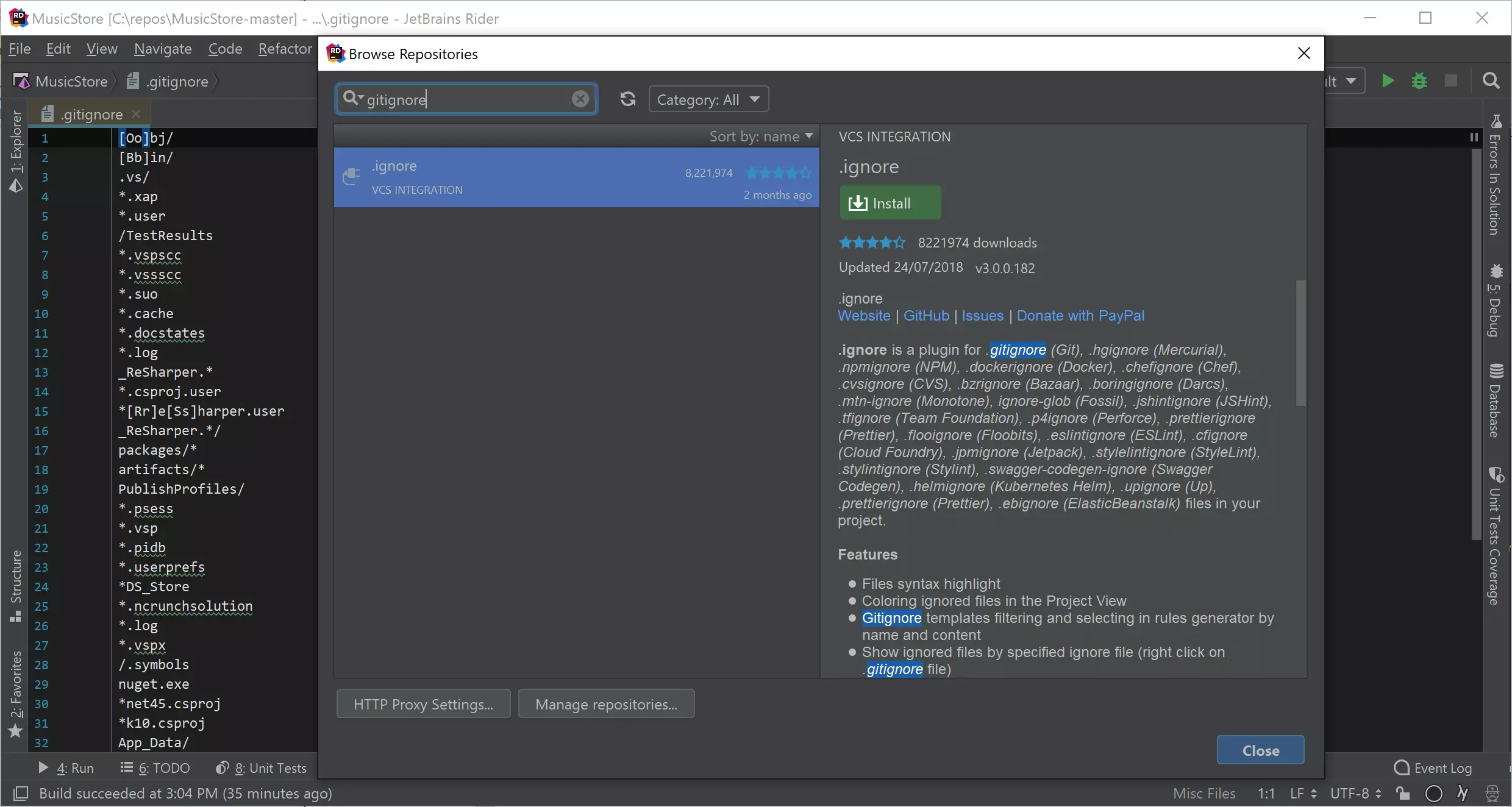
Task: Click the GitHub link in plugin details
Action: 925,315
